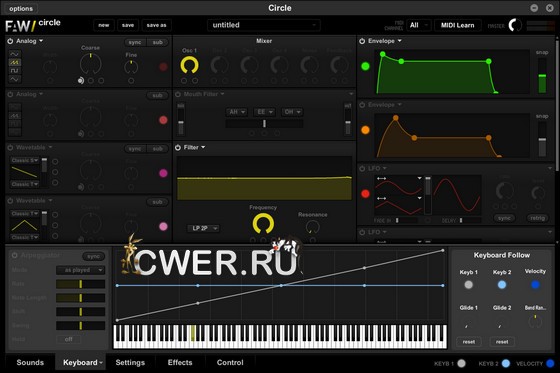Click the filter Resonance knob
This screenshot has height=373, width=560.
[312, 227]
